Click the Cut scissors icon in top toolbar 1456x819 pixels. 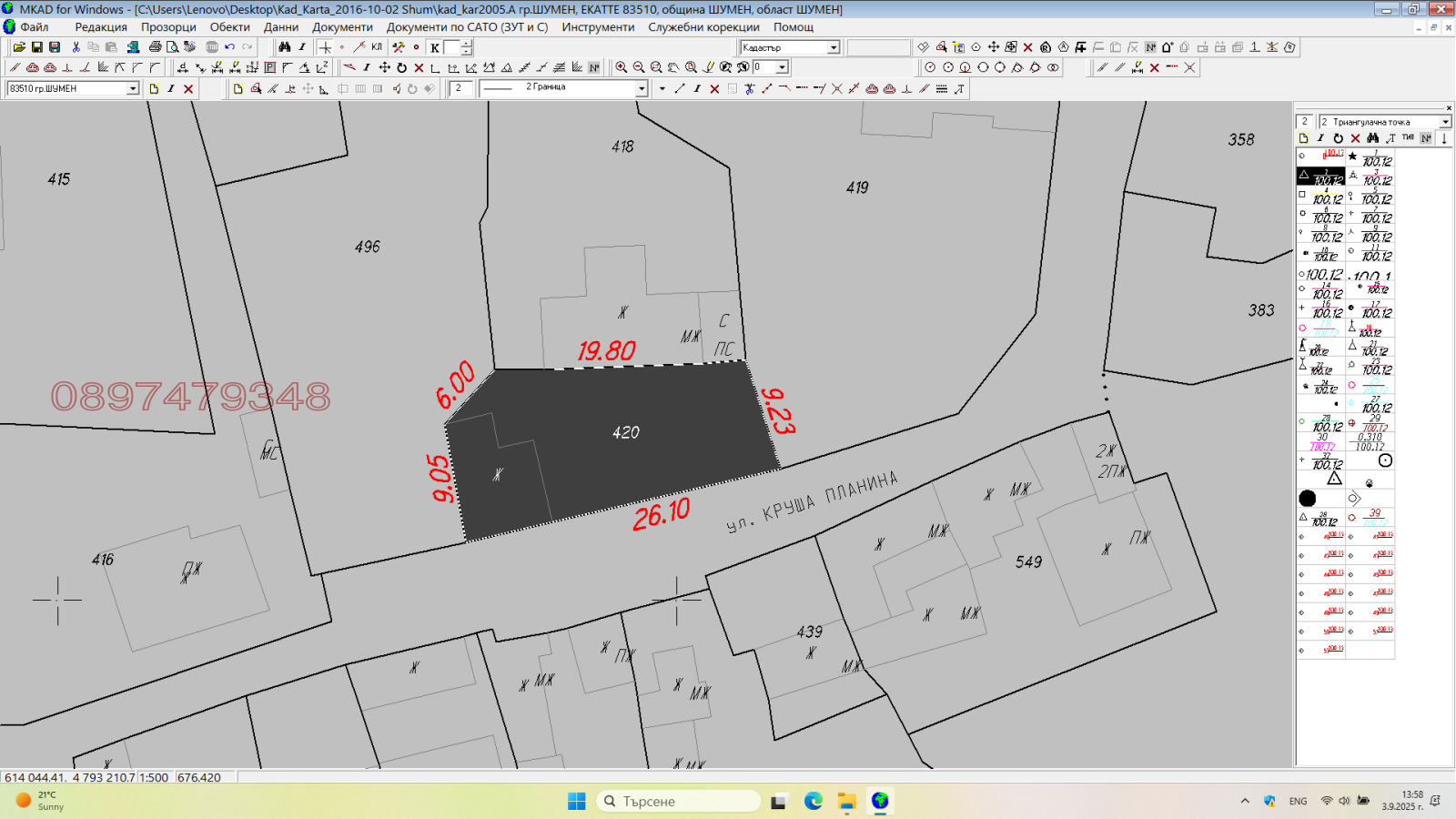76,47
